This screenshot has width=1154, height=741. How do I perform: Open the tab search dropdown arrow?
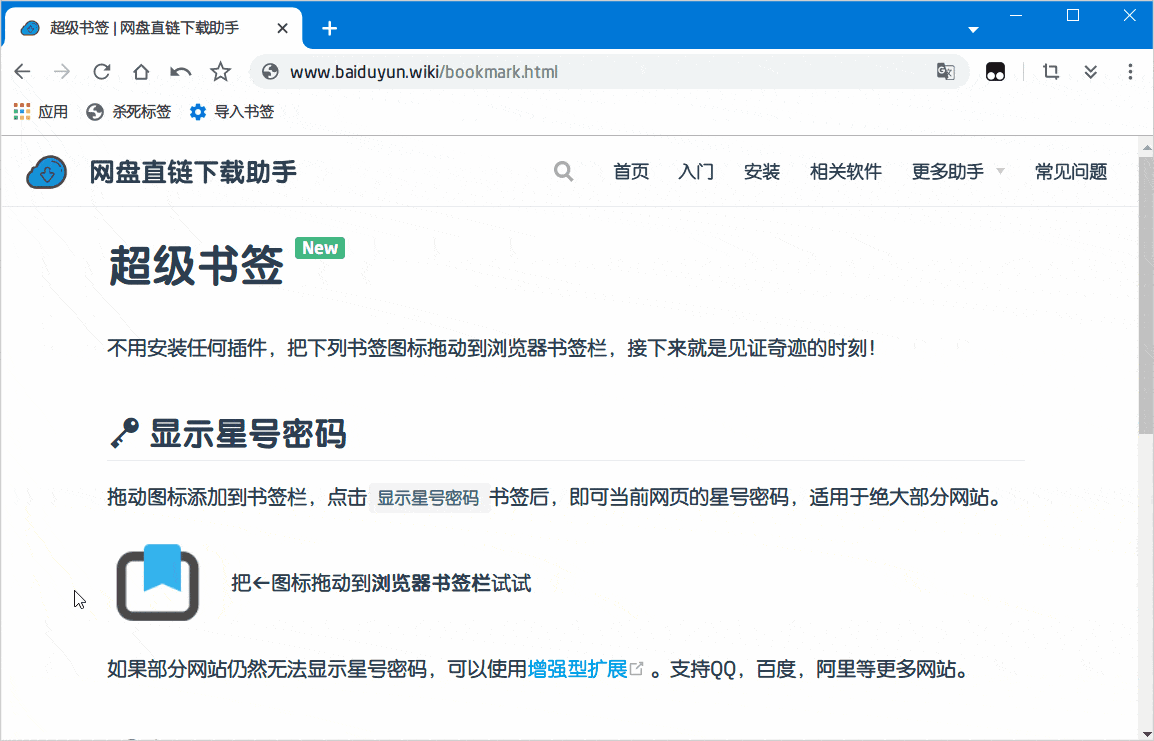coord(973,29)
